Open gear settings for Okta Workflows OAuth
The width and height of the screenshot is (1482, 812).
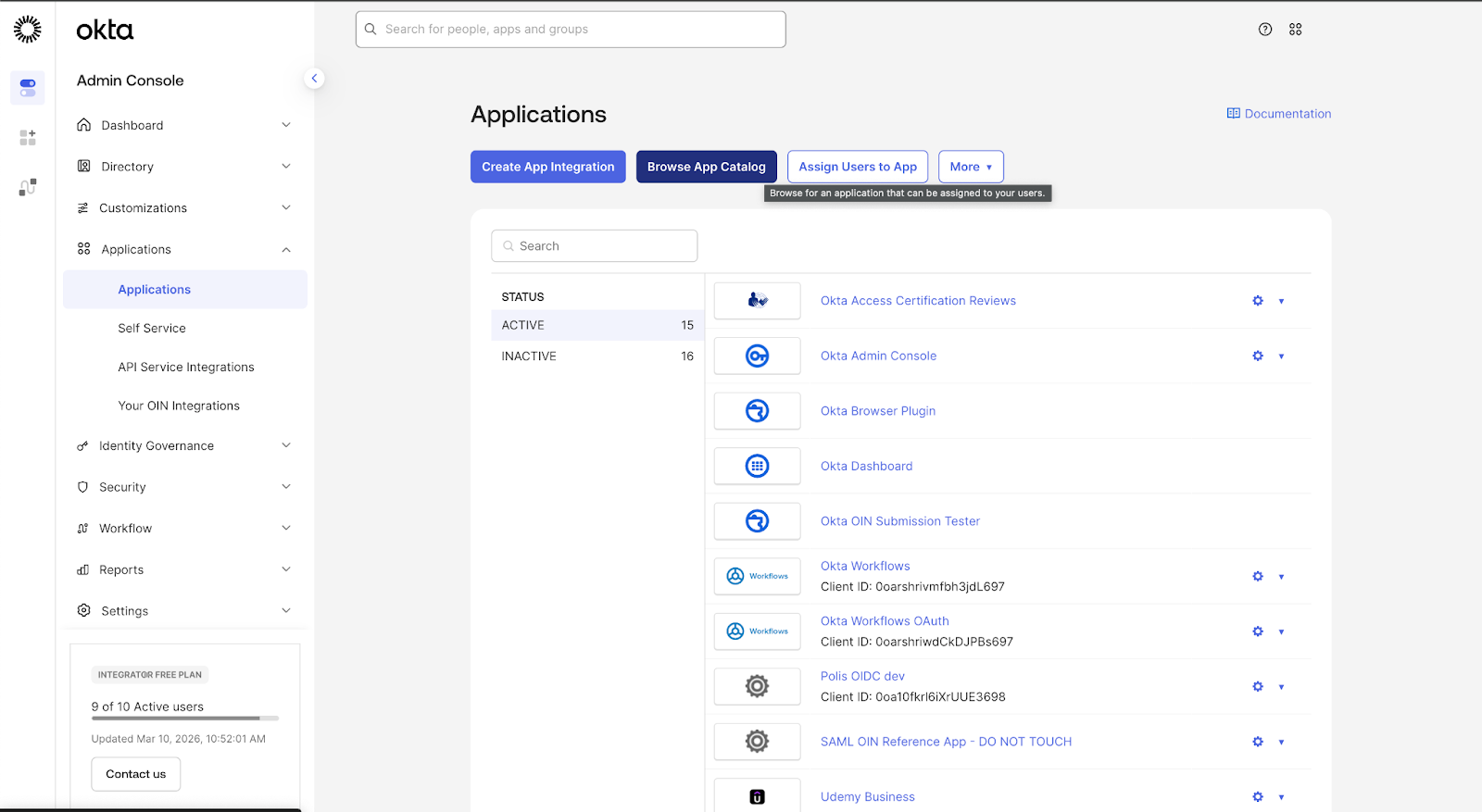click(x=1258, y=631)
